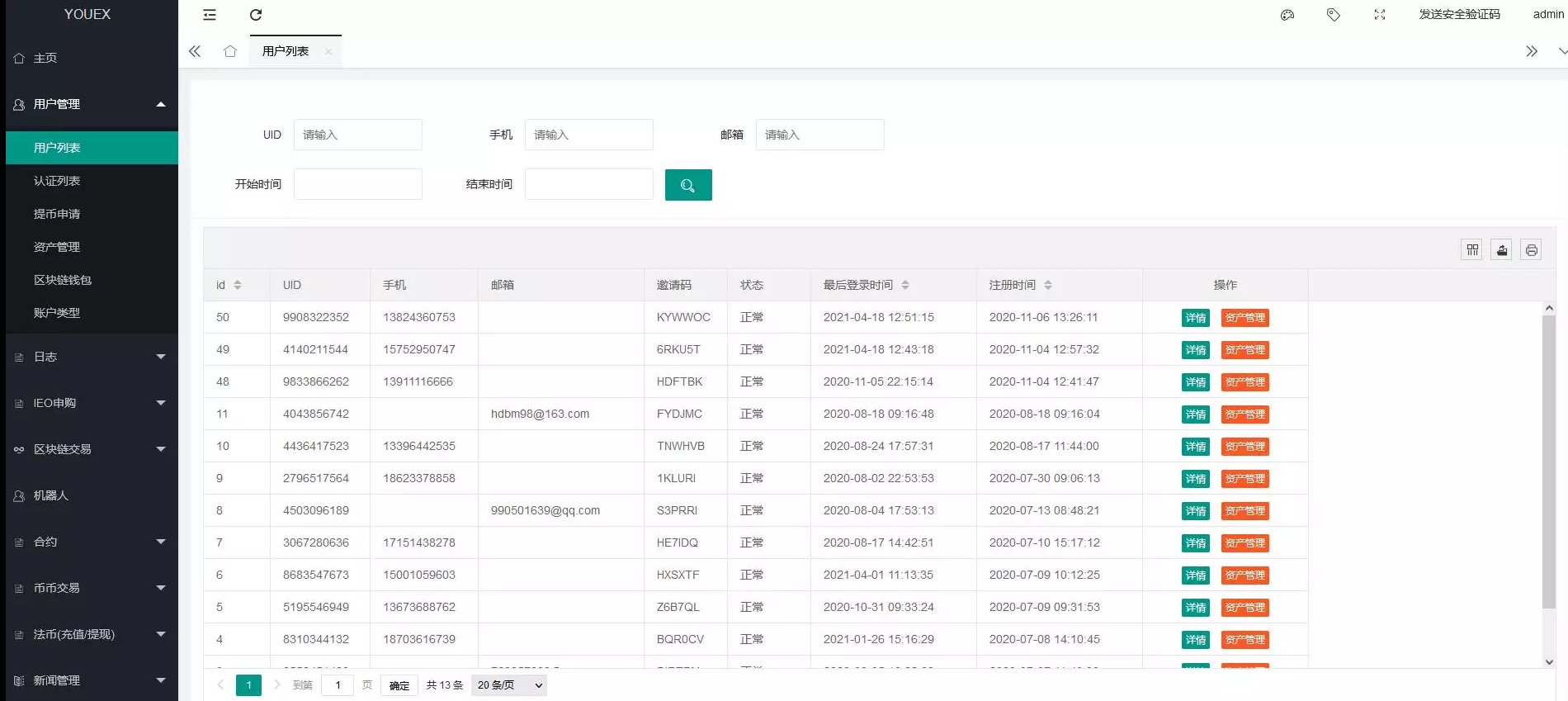1568x701 pixels.
Task: Sort by 最后登录时间 column arrows
Action: [x=905, y=285]
